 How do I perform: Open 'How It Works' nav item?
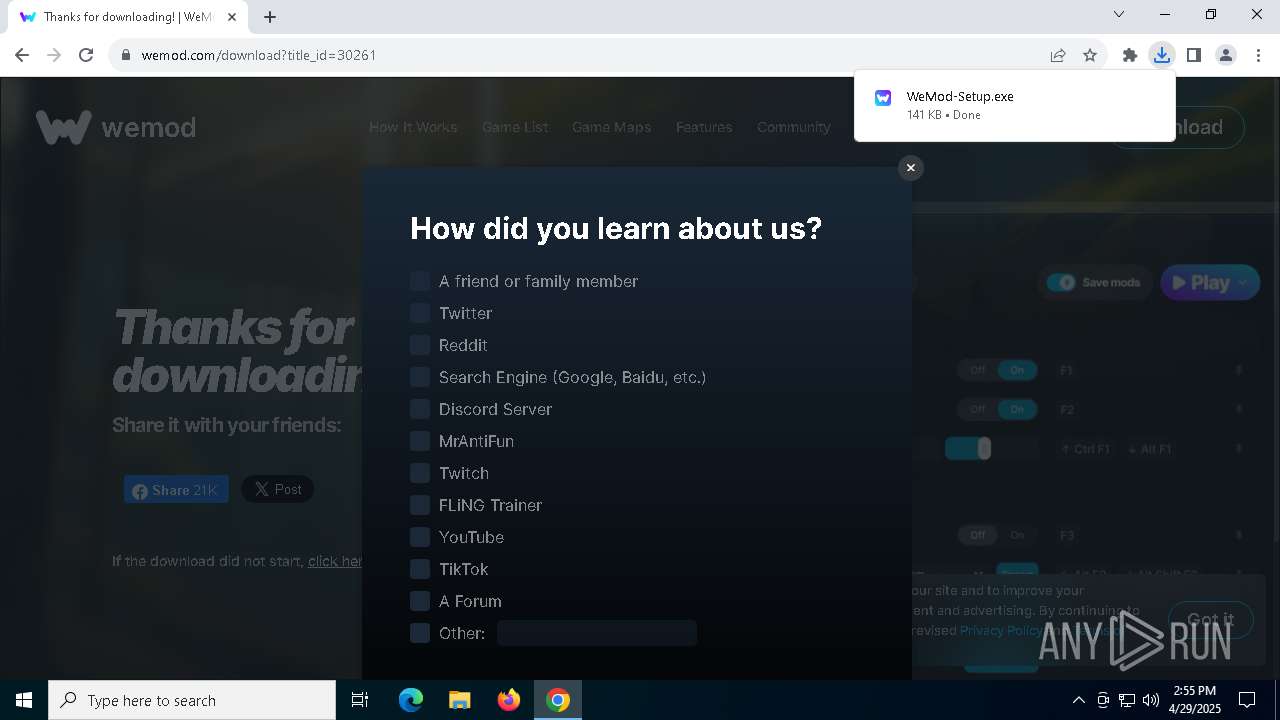click(413, 127)
